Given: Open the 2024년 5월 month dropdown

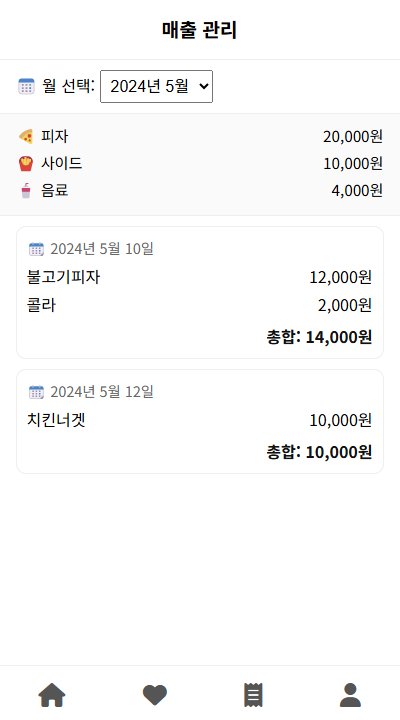Looking at the screenshot, I should [157, 86].
